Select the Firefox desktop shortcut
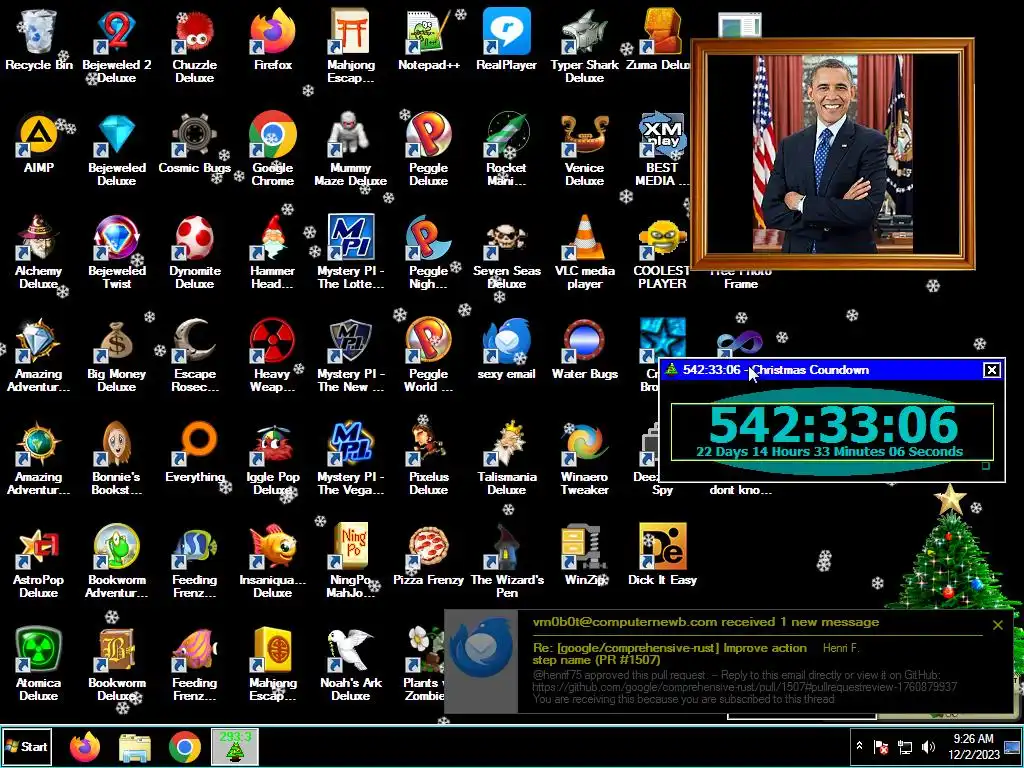Image resolution: width=1024 pixels, height=768 pixels. tap(272, 39)
